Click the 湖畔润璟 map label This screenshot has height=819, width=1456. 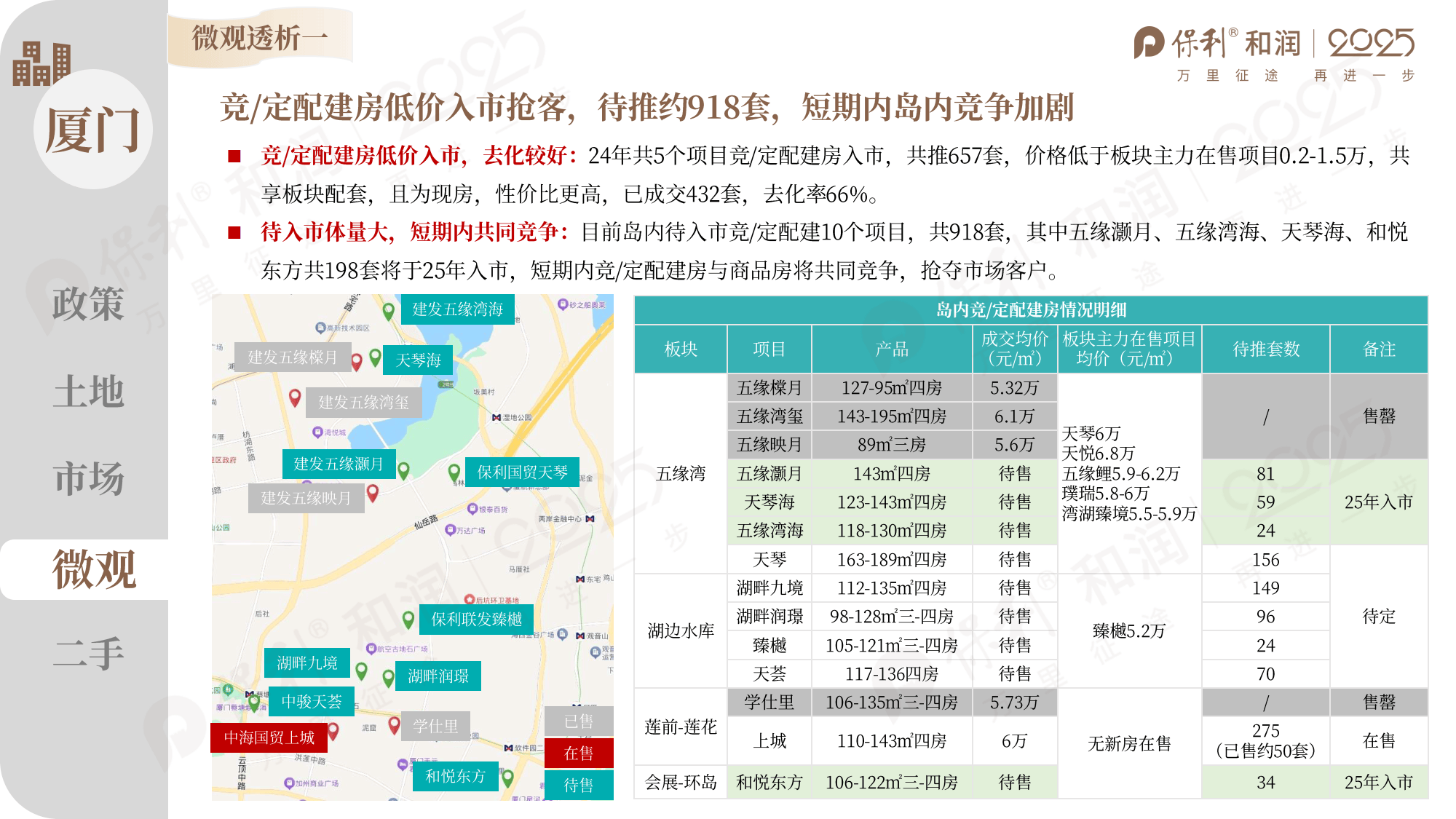pyautogui.click(x=438, y=676)
